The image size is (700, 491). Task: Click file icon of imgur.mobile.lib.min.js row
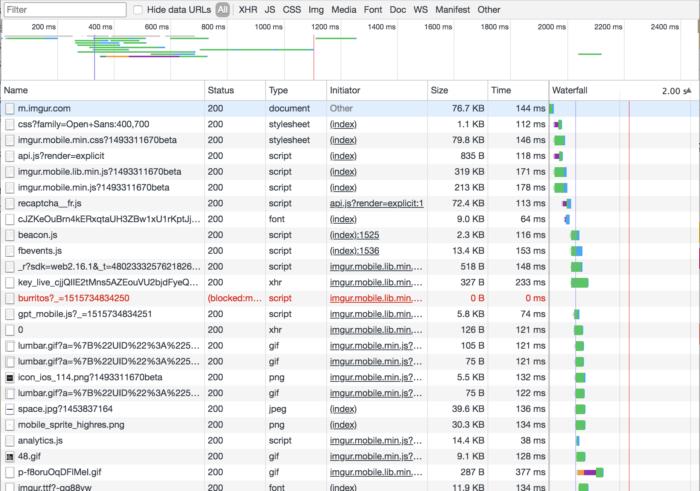point(10,172)
